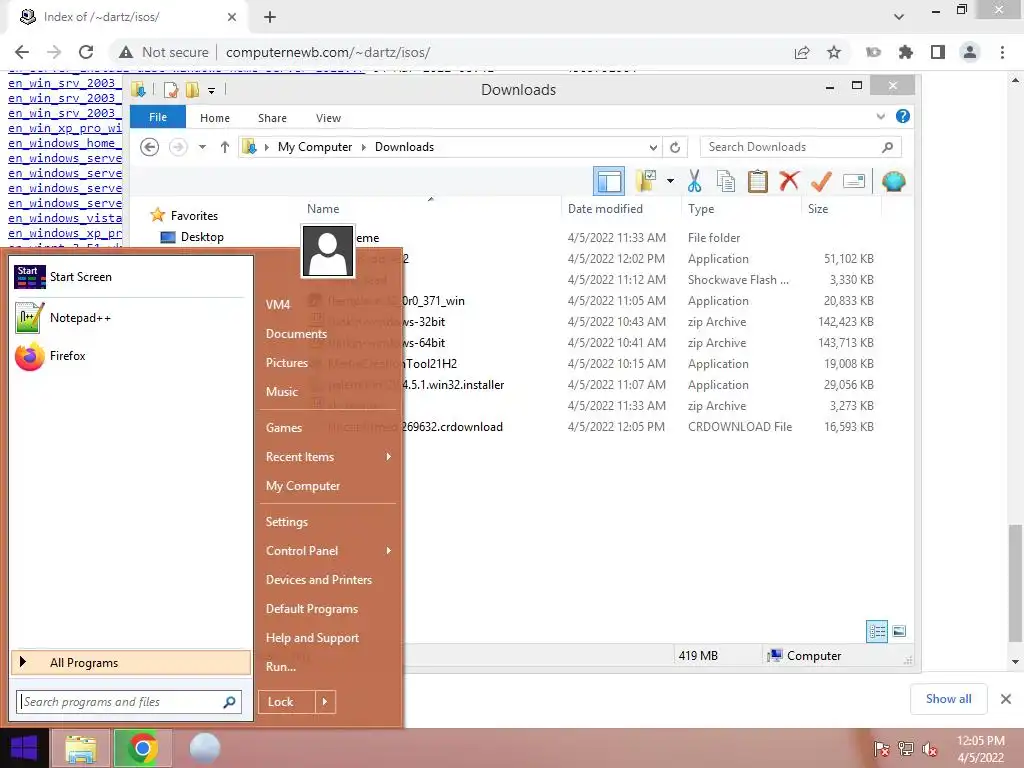Click the Lock button
The image size is (1024, 768).
point(286,702)
